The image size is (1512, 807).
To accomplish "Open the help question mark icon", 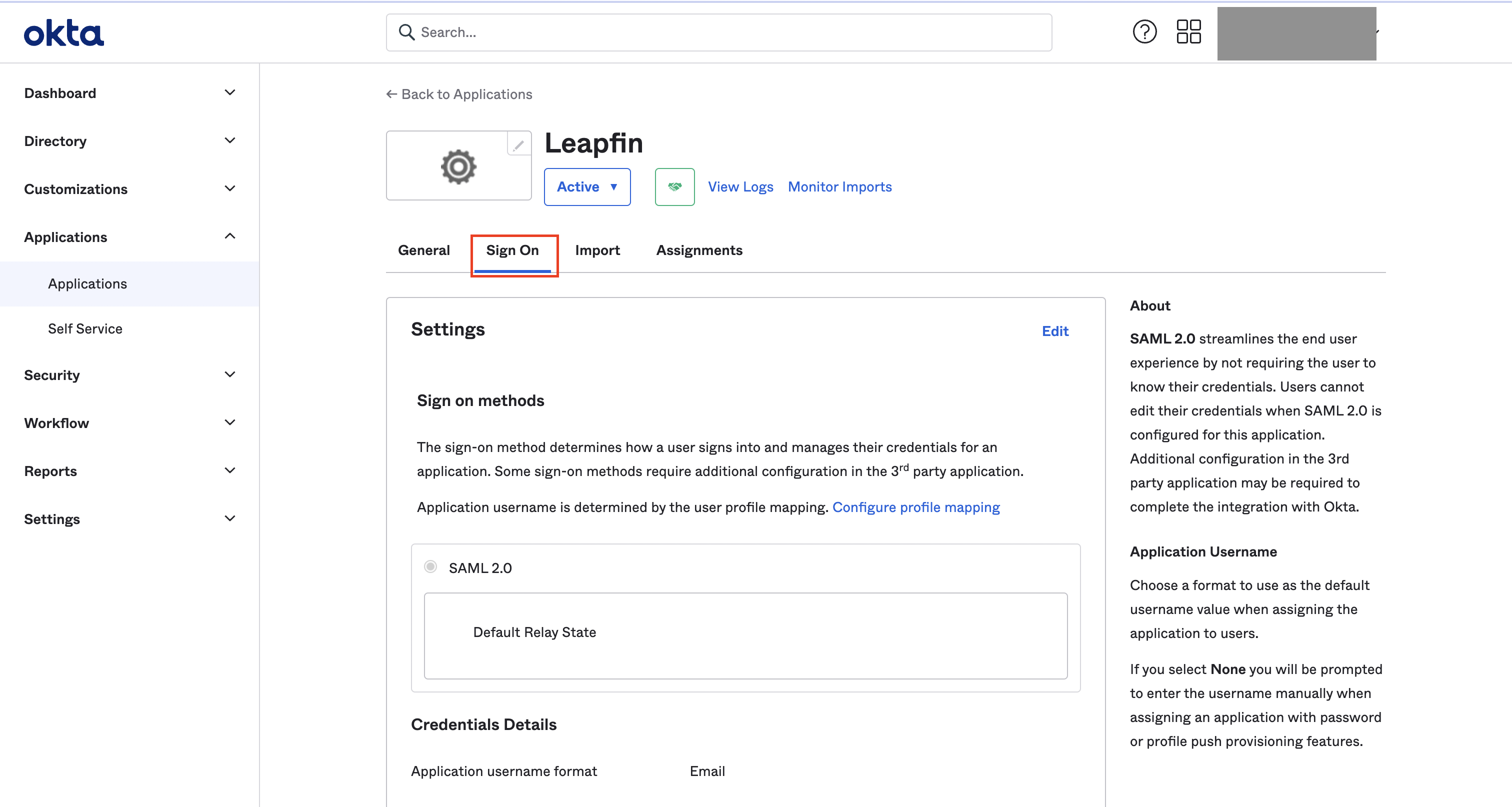I will (x=1144, y=31).
